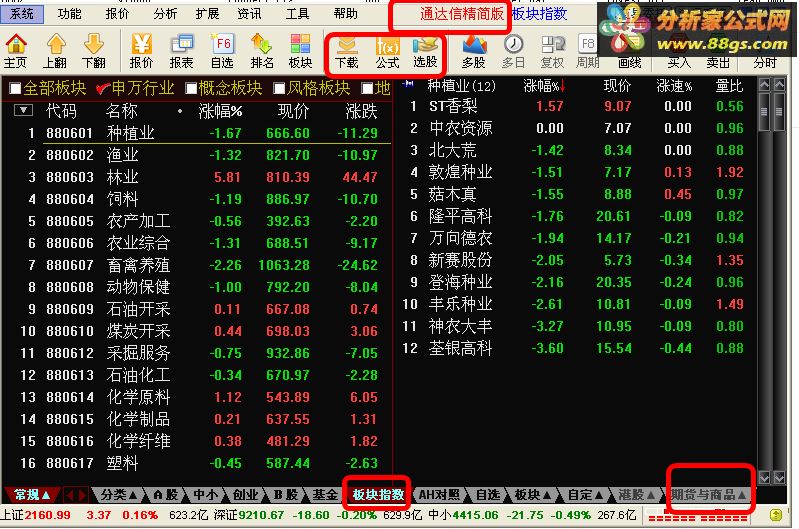This screenshot has width=799, height=529.
Task: Open the 报价 quotes toolbar icon
Action: click(x=142, y=51)
